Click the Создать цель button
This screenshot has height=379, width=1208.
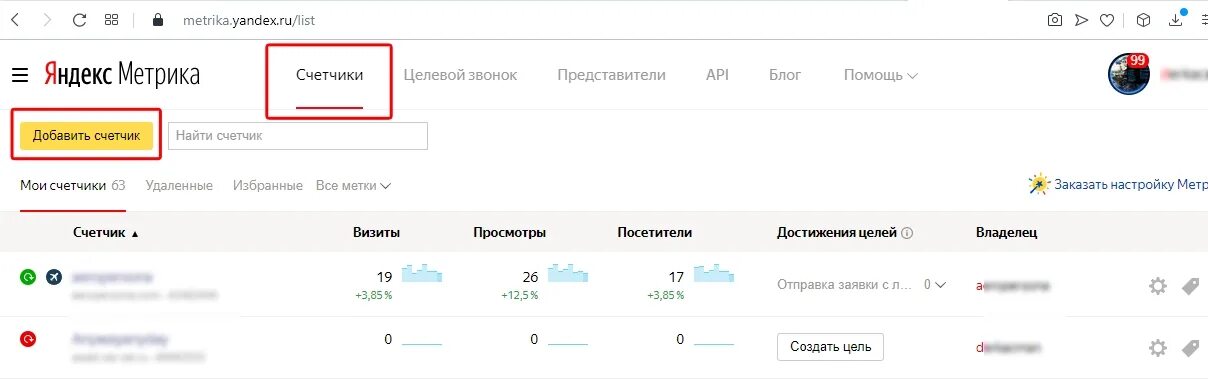[830, 347]
